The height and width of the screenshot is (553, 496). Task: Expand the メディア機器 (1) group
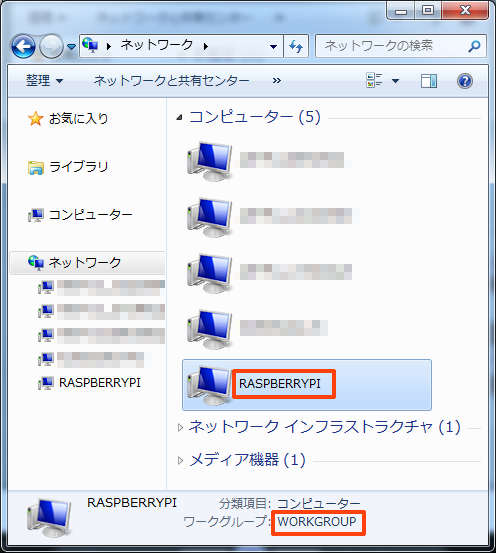click(180, 461)
